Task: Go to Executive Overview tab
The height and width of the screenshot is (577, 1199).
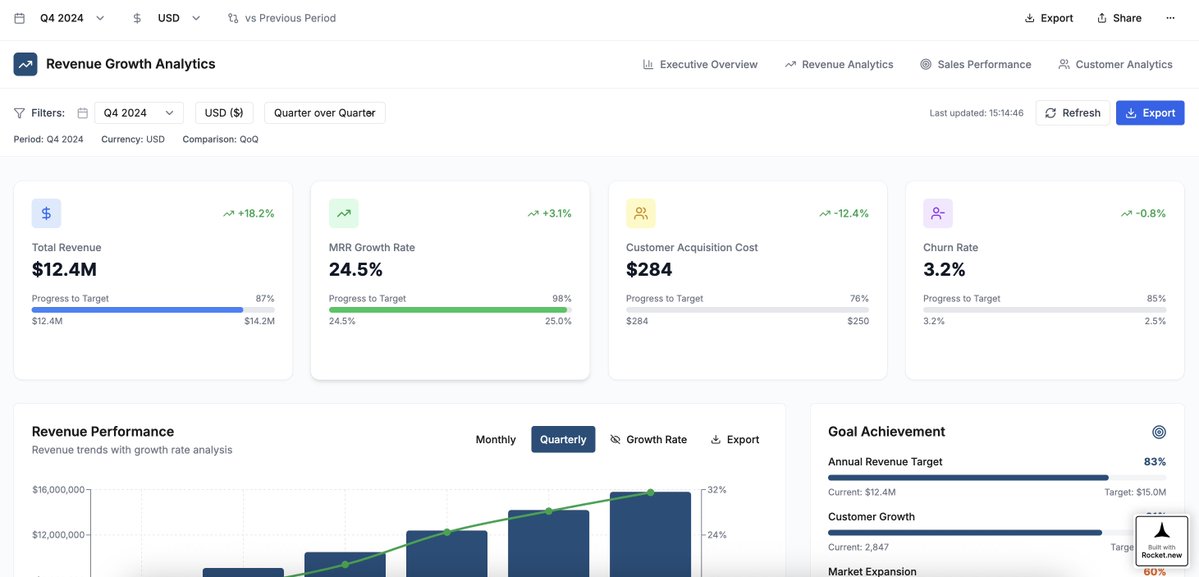Action: pos(700,64)
